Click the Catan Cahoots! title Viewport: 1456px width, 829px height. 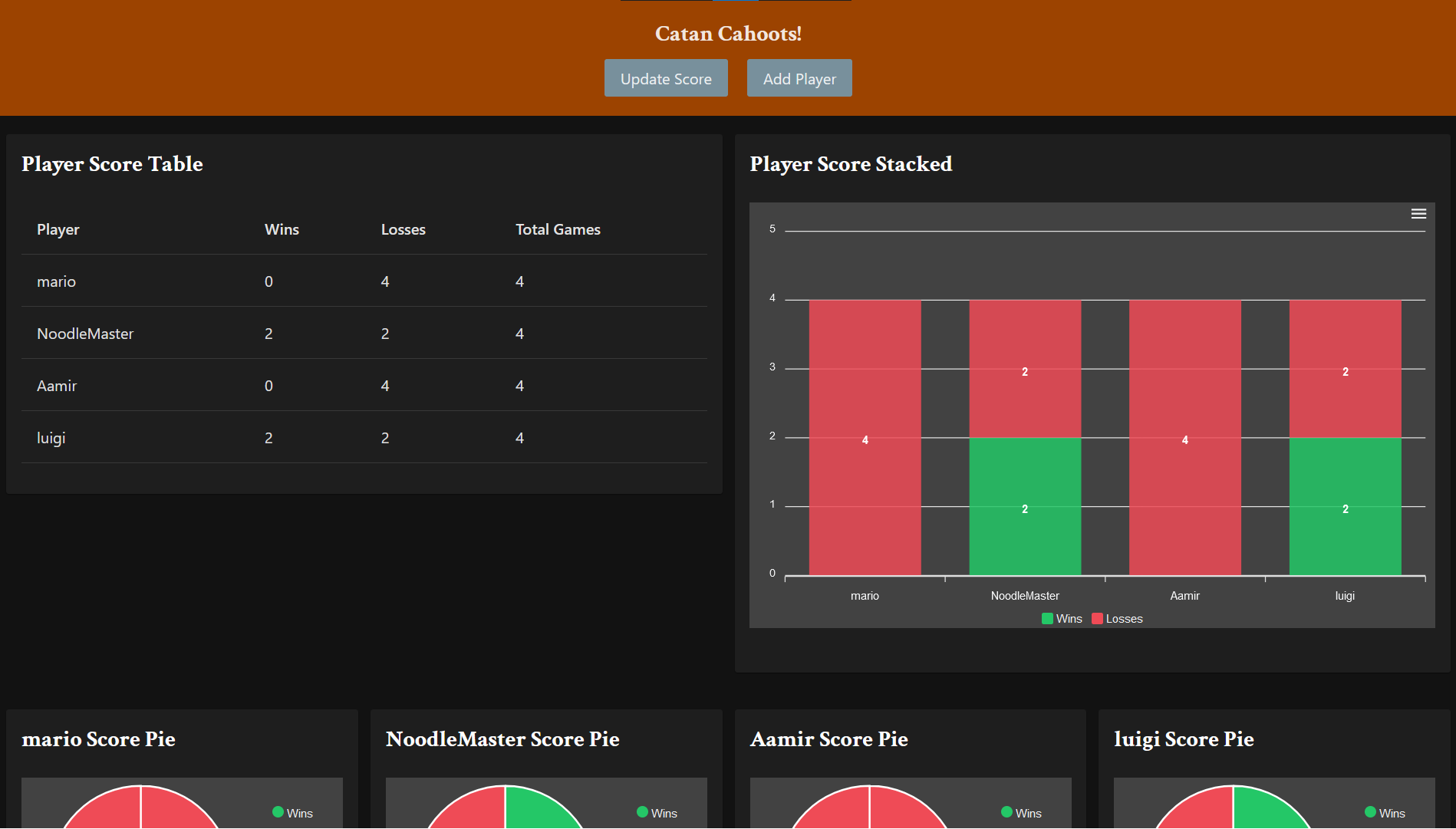pos(728,34)
